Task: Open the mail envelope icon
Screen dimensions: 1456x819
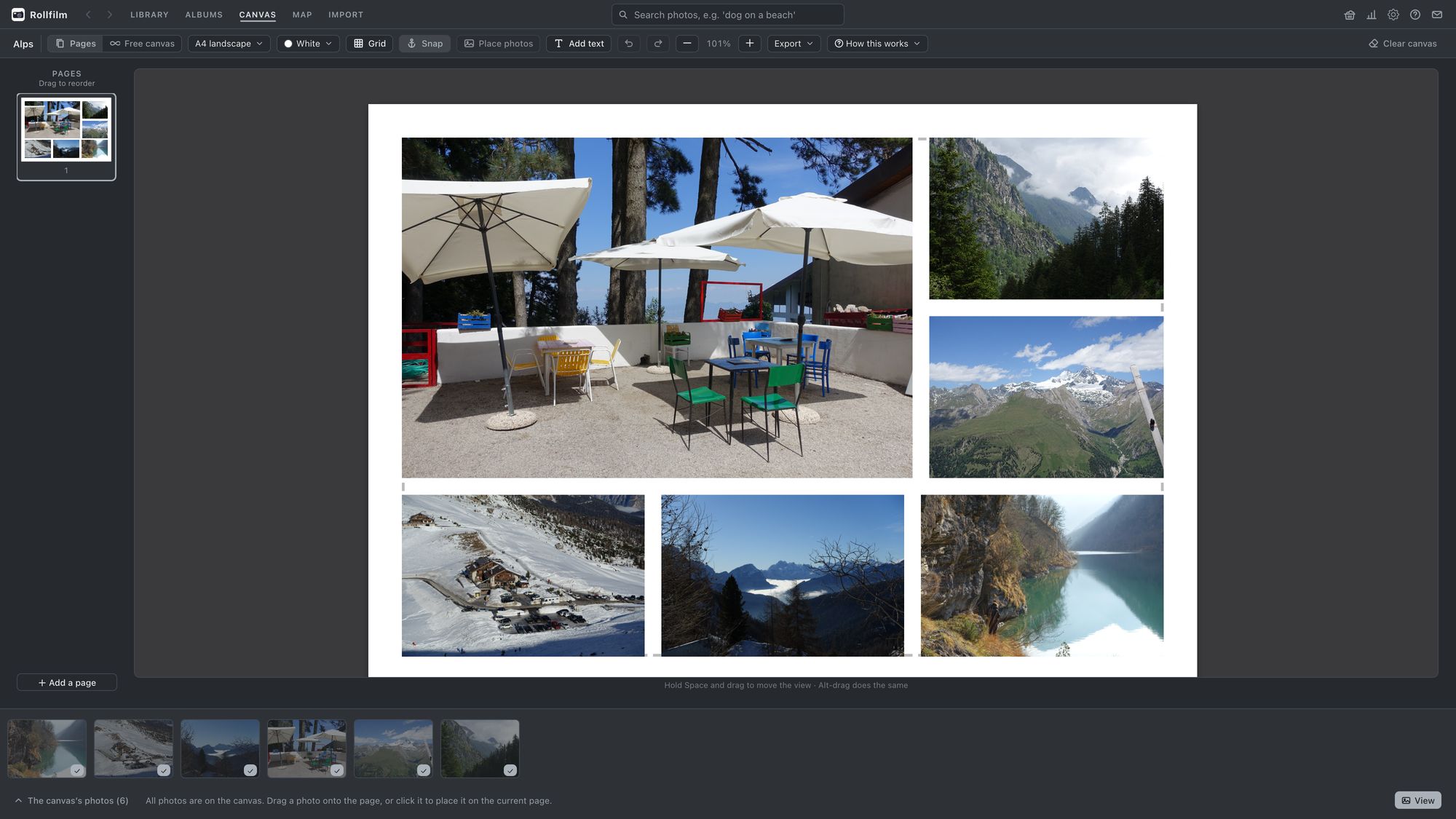Action: click(x=1437, y=15)
